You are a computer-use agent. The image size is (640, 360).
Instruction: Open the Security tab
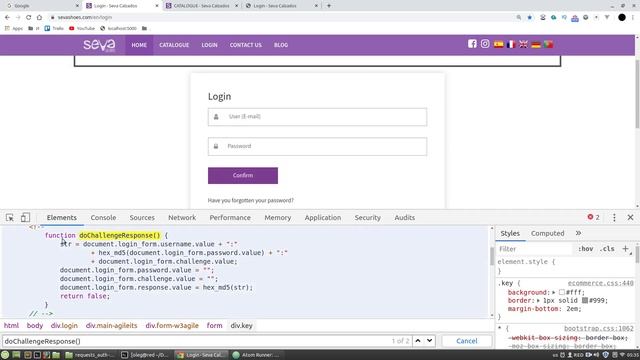[x=367, y=218]
